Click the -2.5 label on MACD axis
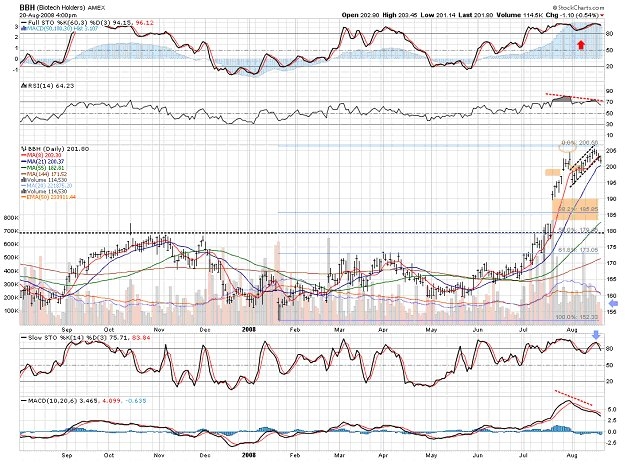625x465 pixels. click(x=612, y=443)
